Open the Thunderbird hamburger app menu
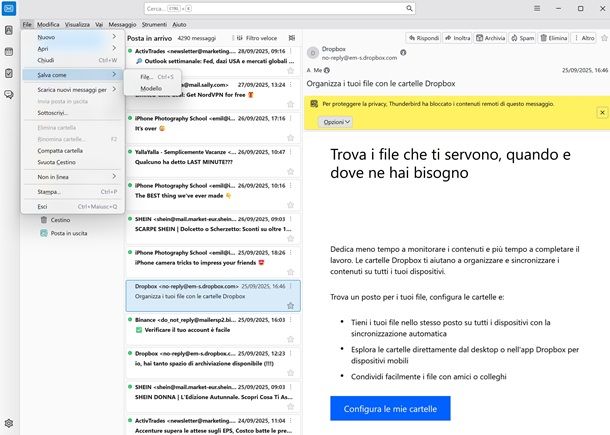610x435 pixels. [537, 8]
